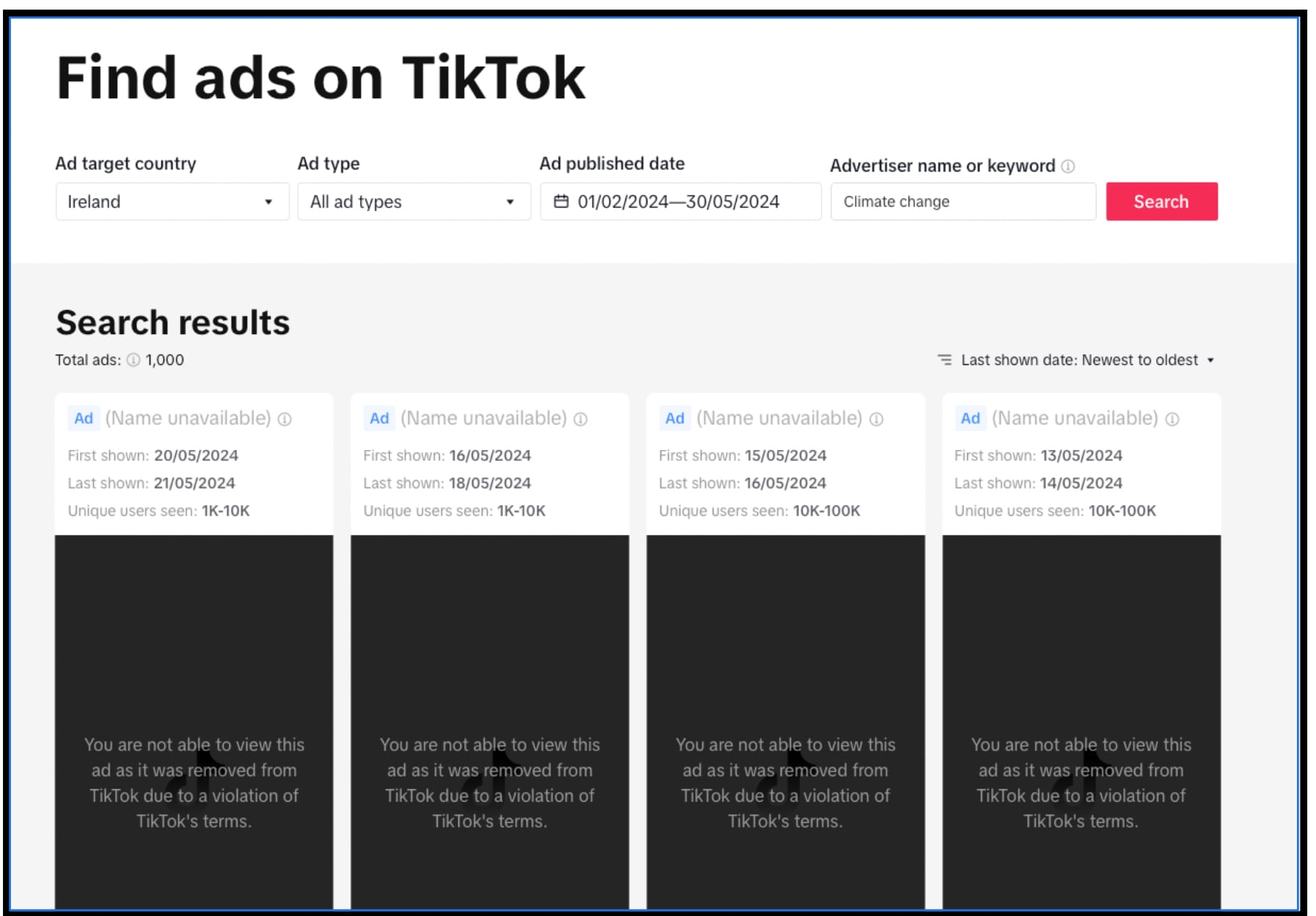Click info icon on ad first shown 13/05/2024
Image resolution: width=1316 pixels, height=916 pixels.
[1172, 419]
